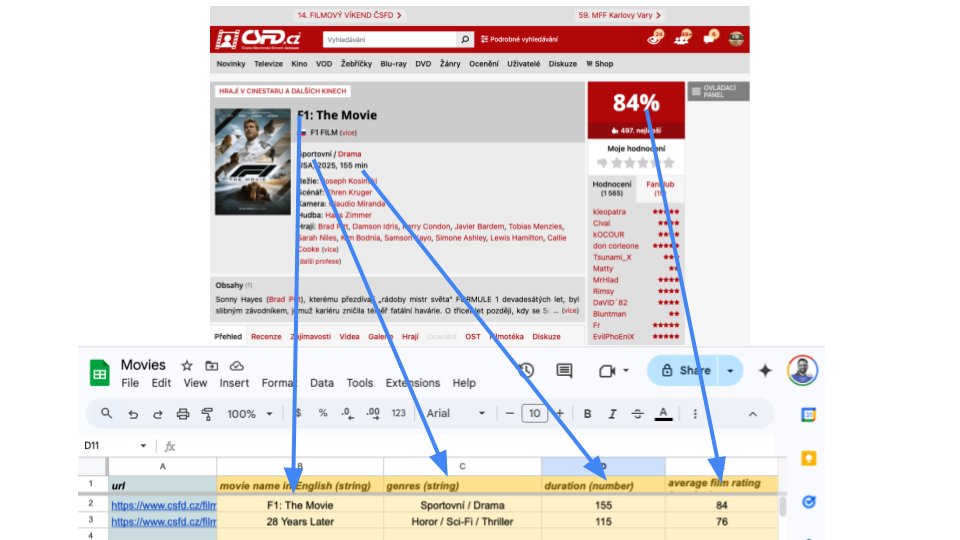Switch to the OST tab

pos(473,336)
